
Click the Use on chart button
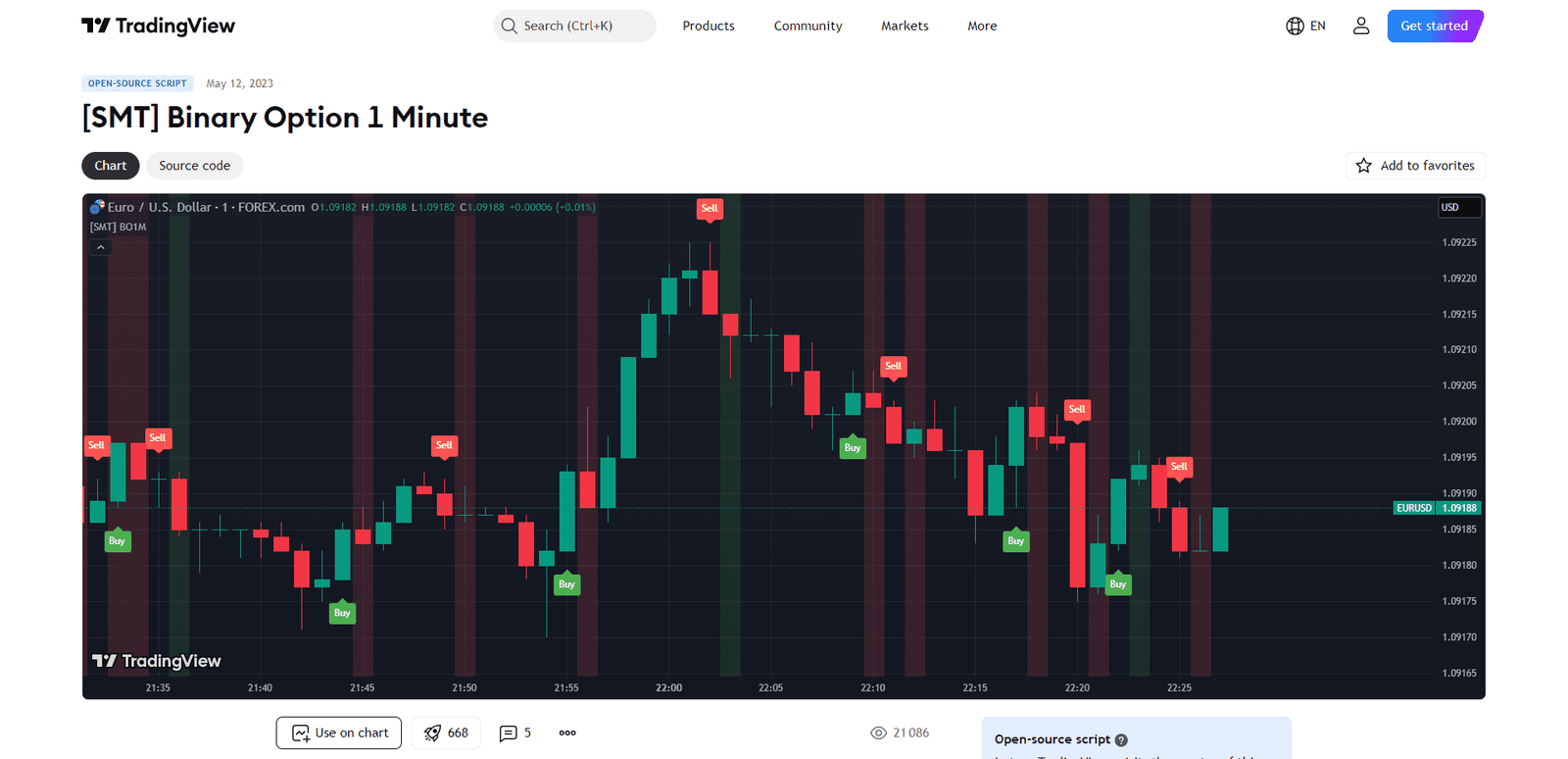338,733
